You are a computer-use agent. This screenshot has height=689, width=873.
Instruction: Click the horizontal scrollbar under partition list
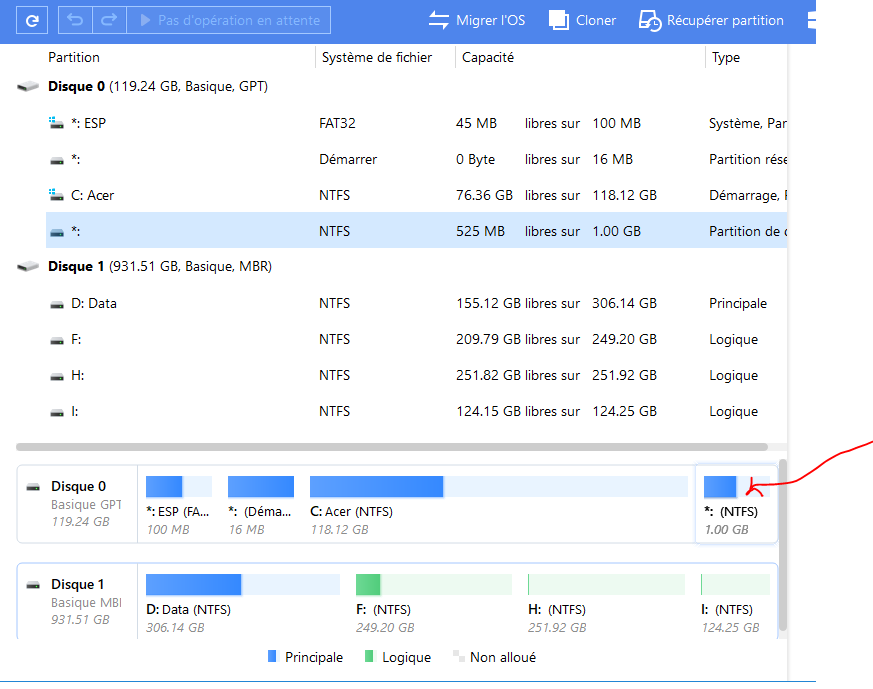392,447
